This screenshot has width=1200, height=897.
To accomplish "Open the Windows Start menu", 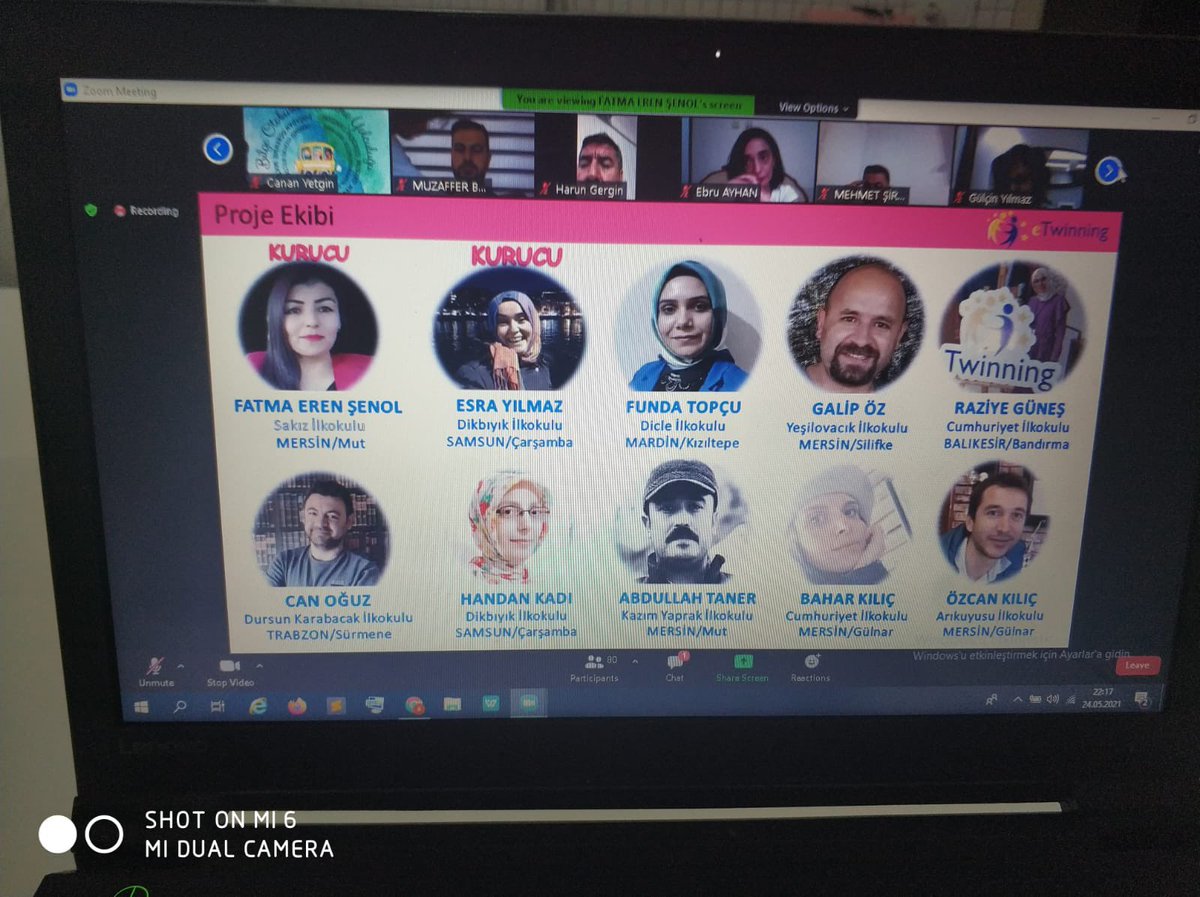I will 141,706.
